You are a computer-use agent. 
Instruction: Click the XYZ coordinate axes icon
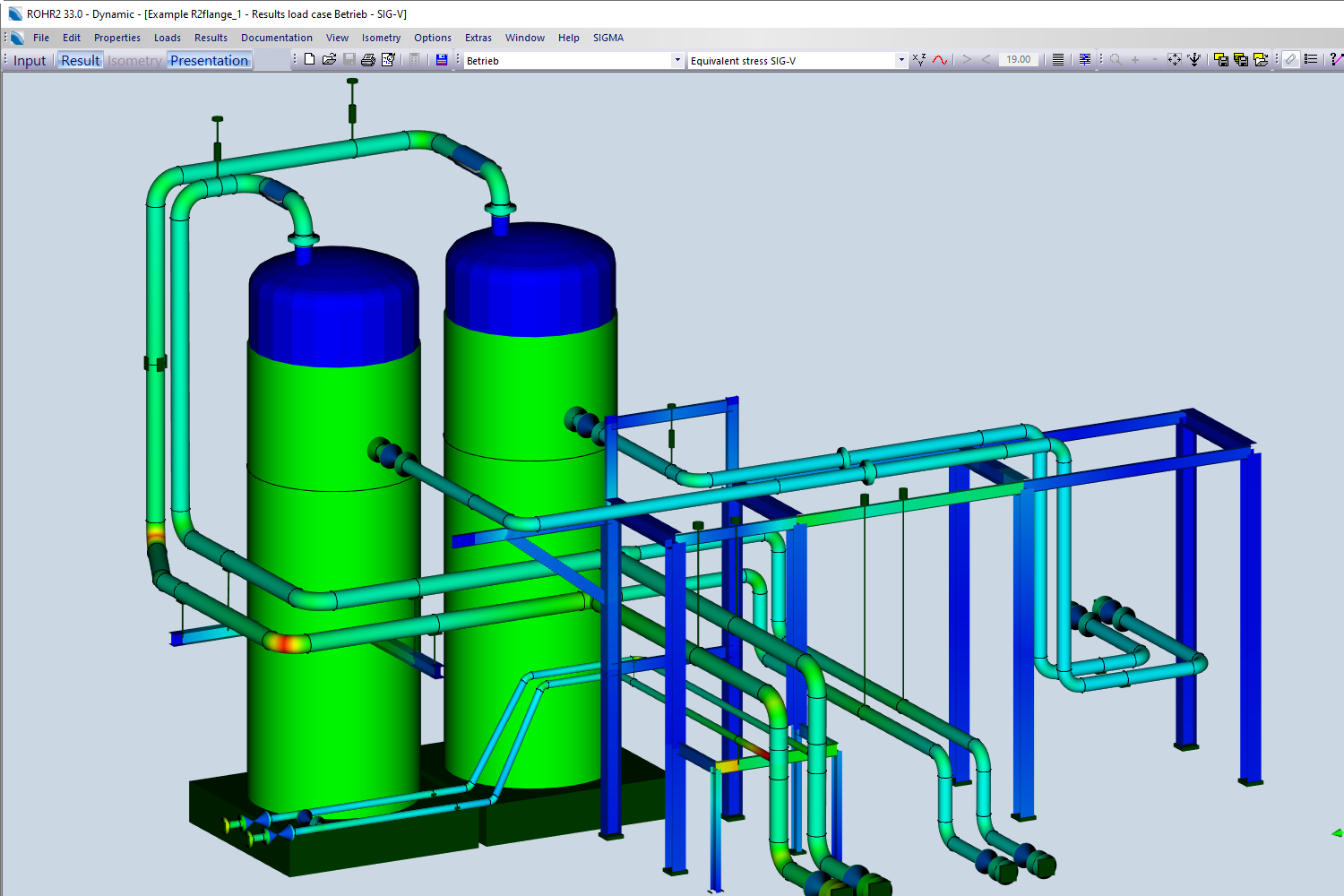[919, 60]
